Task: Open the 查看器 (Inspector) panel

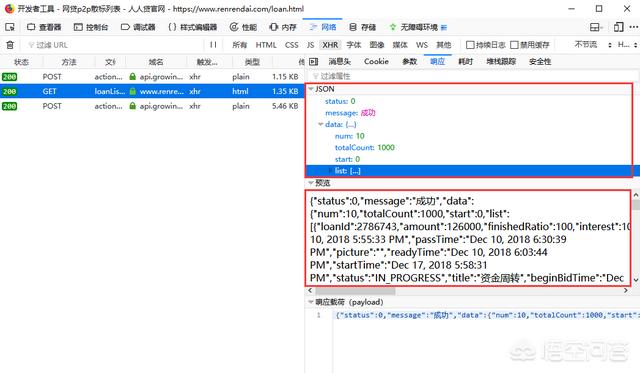Action: pos(44,27)
